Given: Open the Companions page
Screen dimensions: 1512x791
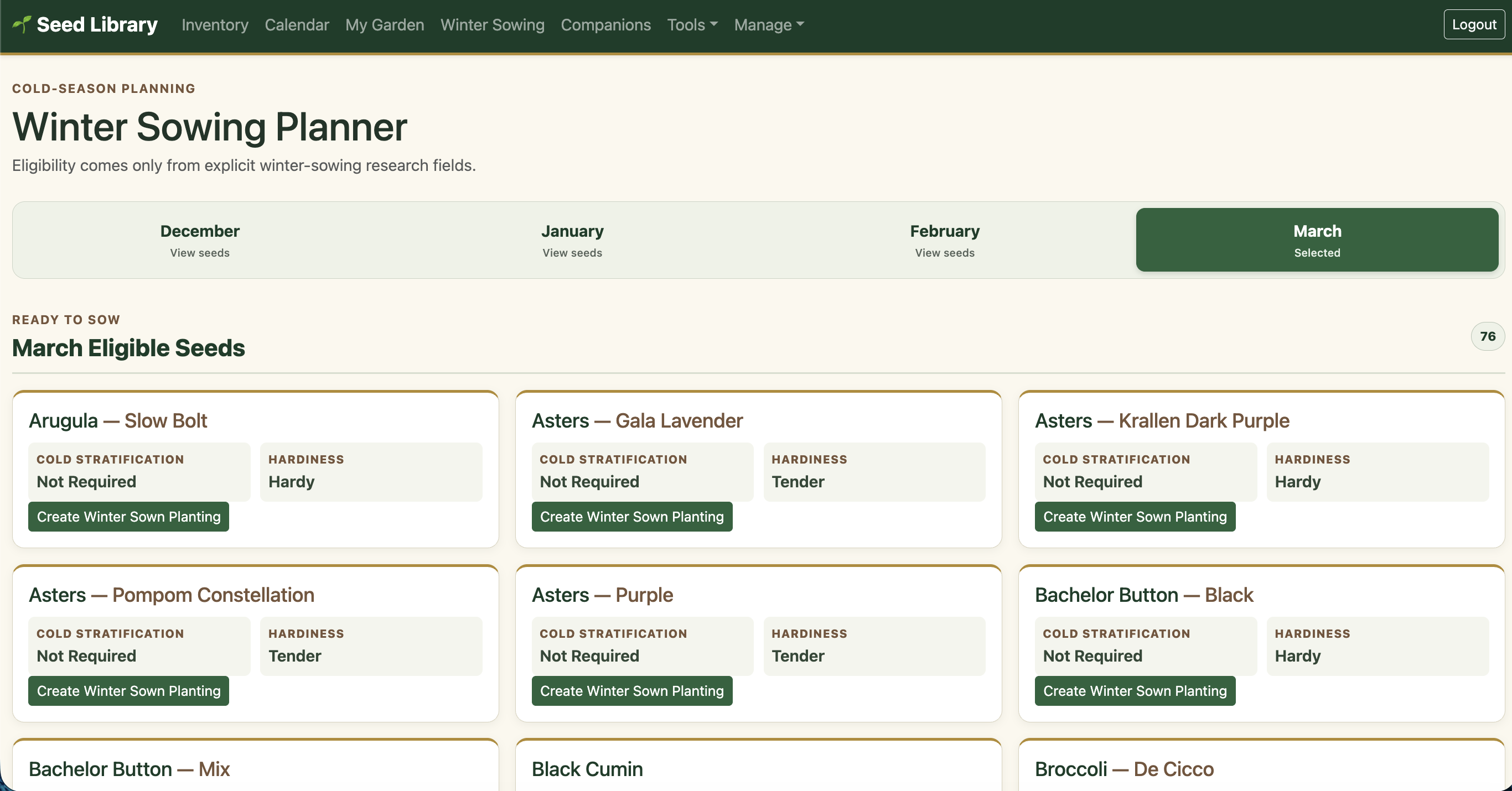Looking at the screenshot, I should 605,25.
